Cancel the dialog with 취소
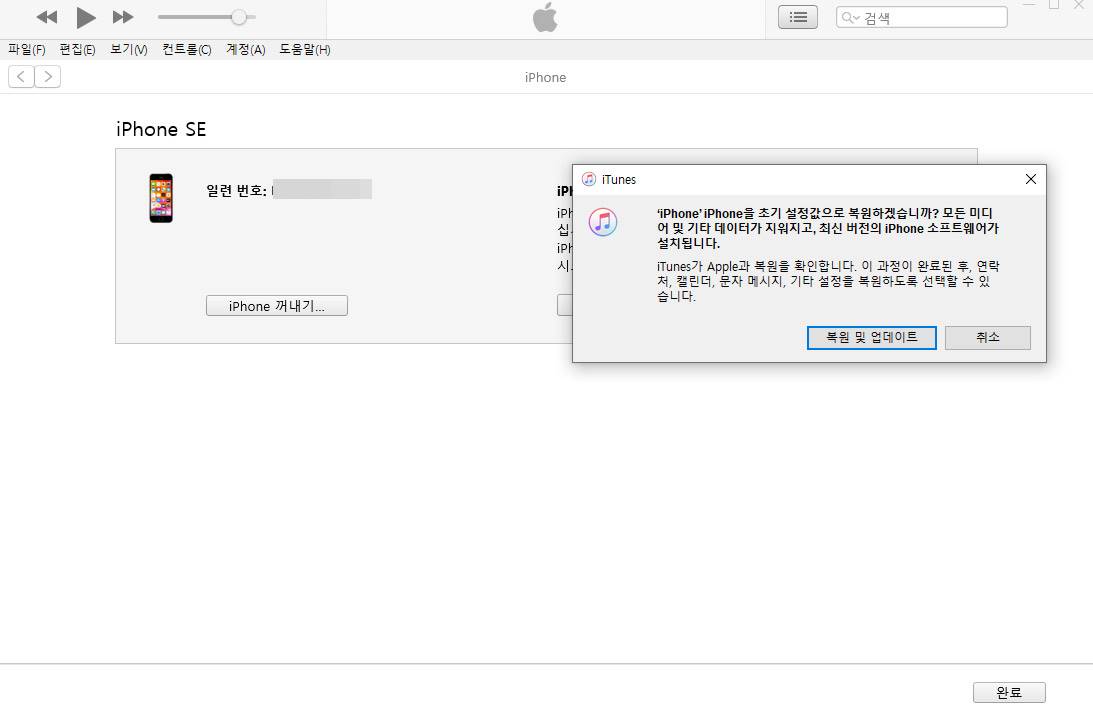Image resolution: width=1093 pixels, height=717 pixels. click(988, 337)
